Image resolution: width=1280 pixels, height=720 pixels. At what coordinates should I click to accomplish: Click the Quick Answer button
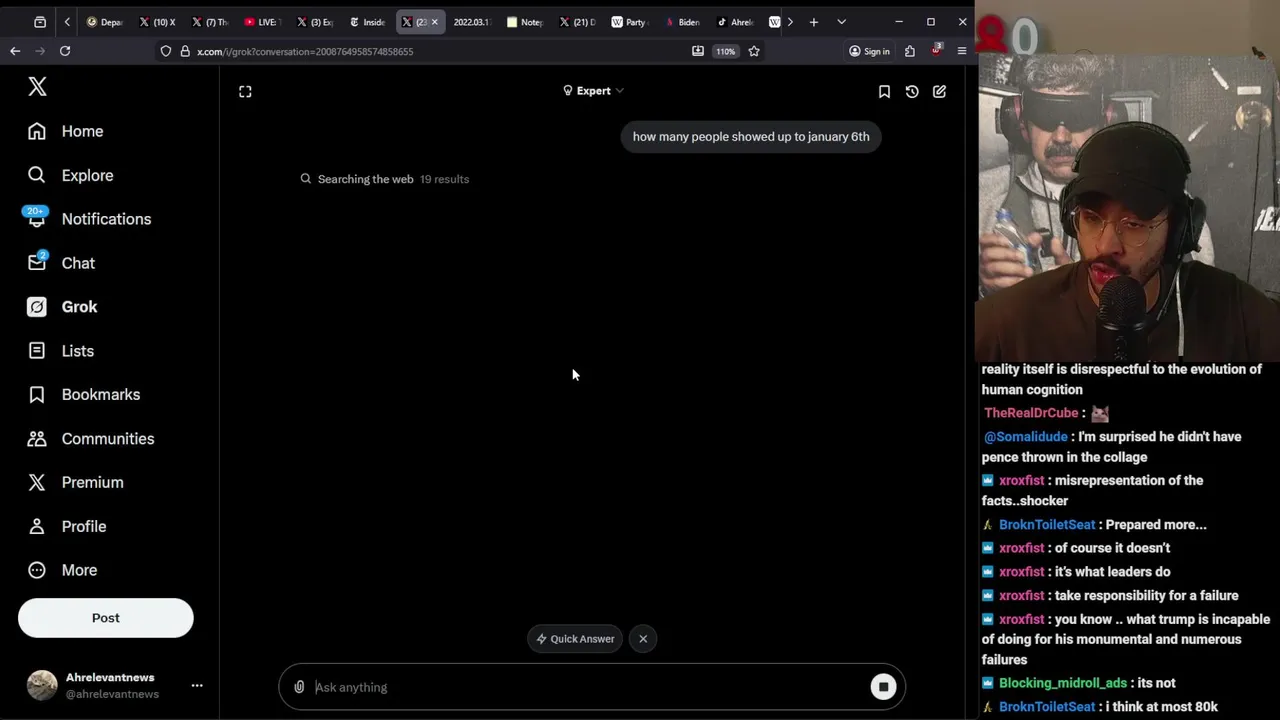pyautogui.click(x=575, y=639)
